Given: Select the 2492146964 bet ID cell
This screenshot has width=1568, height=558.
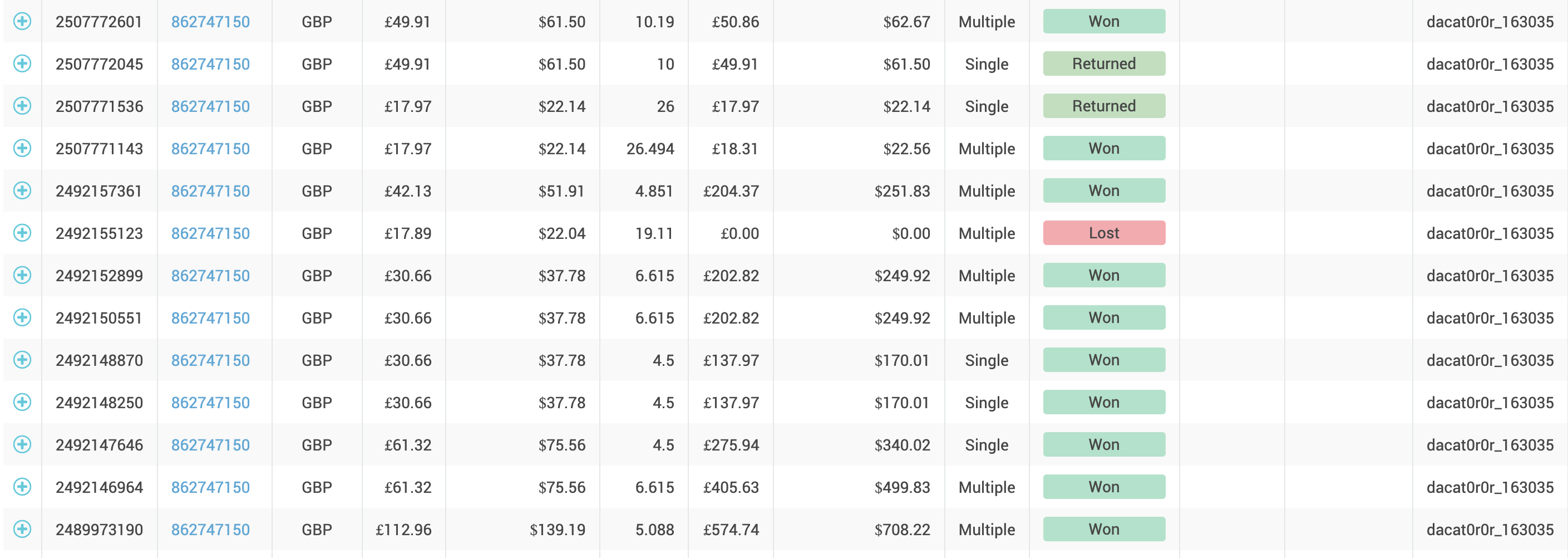Looking at the screenshot, I should click(x=99, y=487).
